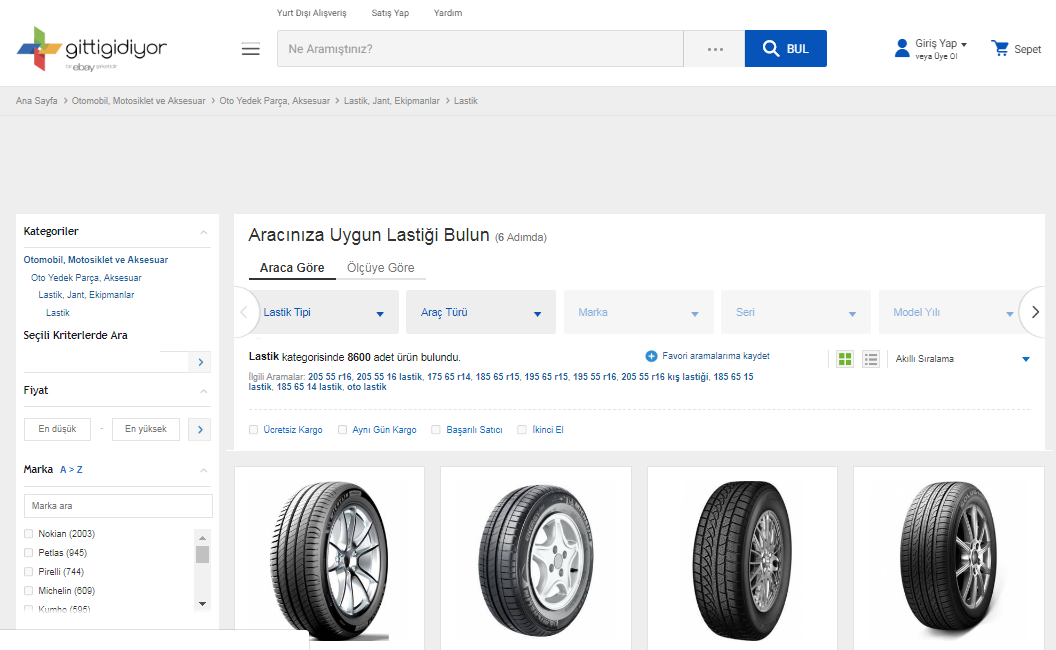Expand the Araç Türü dropdown
Screen dimensions: 1056x650
(x=480, y=313)
